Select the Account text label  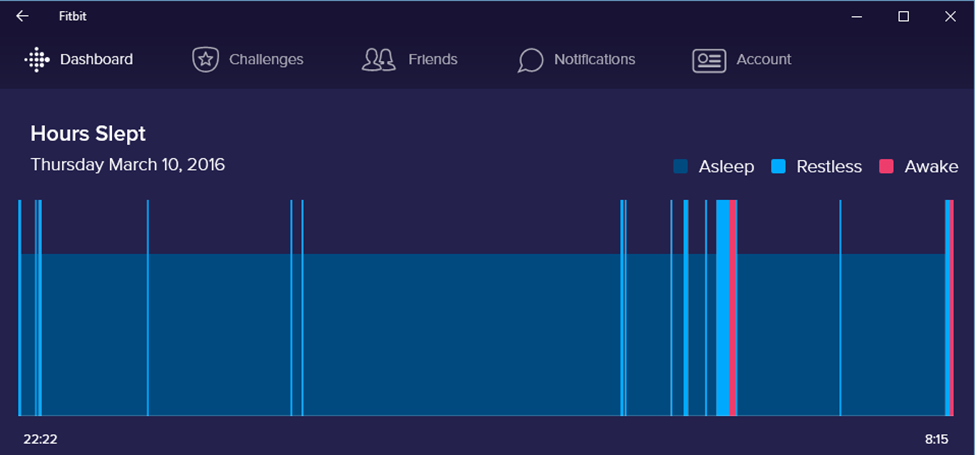pos(764,60)
